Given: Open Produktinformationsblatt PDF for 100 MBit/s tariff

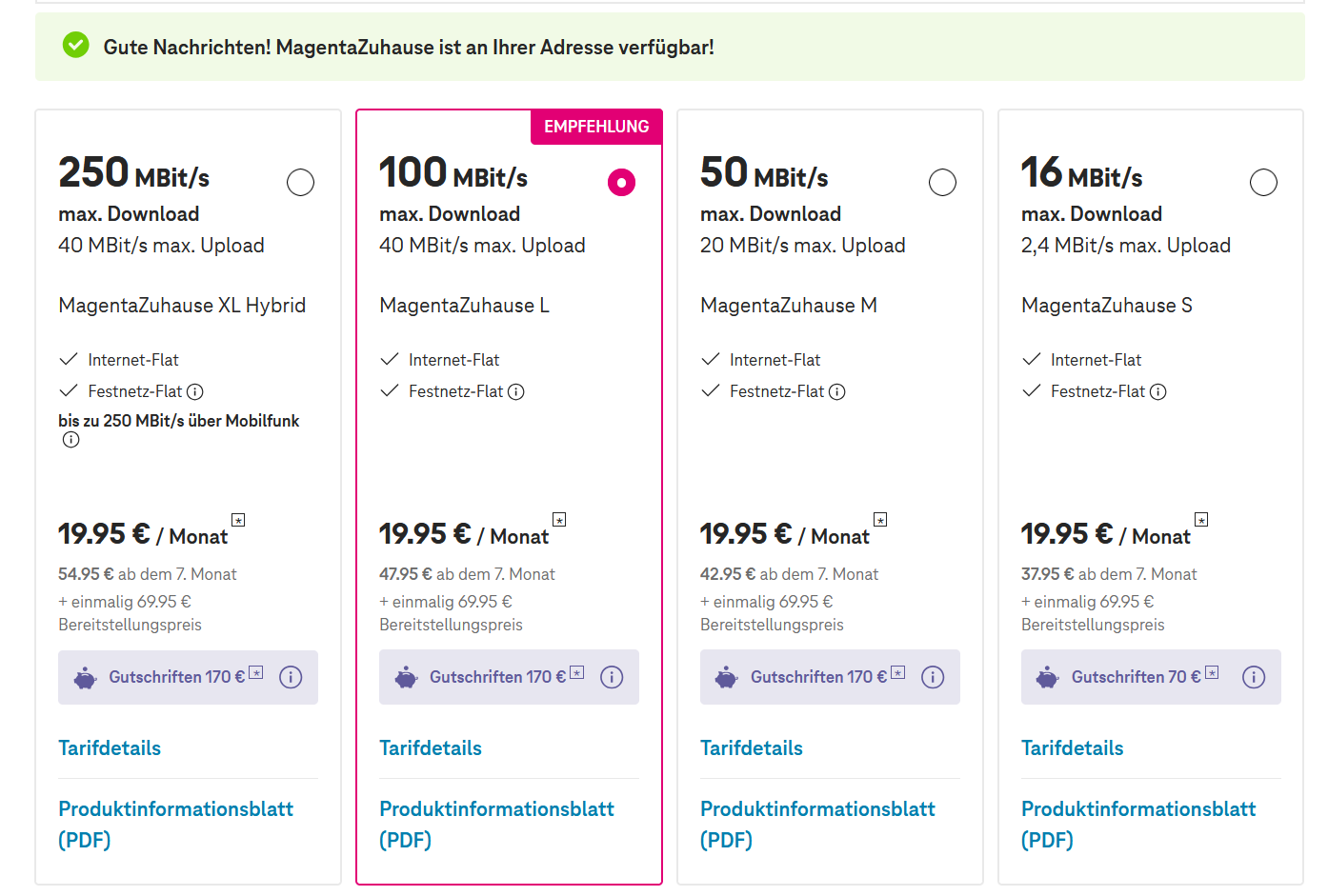Looking at the screenshot, I should (x=497, y=825).
